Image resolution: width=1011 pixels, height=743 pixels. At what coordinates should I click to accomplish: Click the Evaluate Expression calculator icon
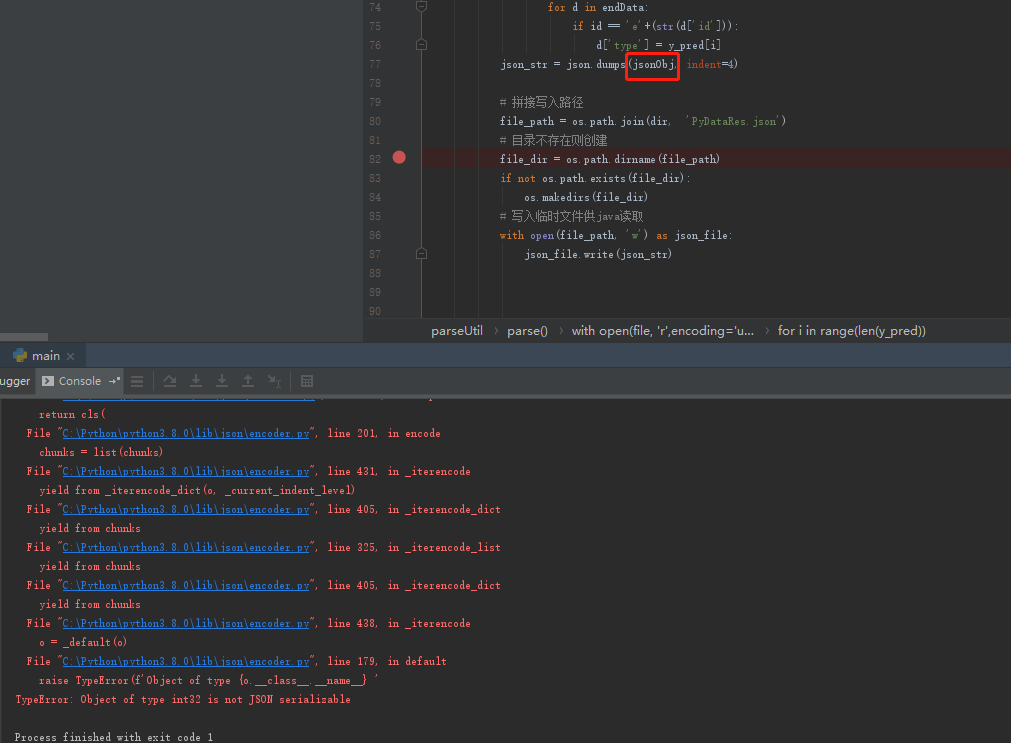[306, 381]
